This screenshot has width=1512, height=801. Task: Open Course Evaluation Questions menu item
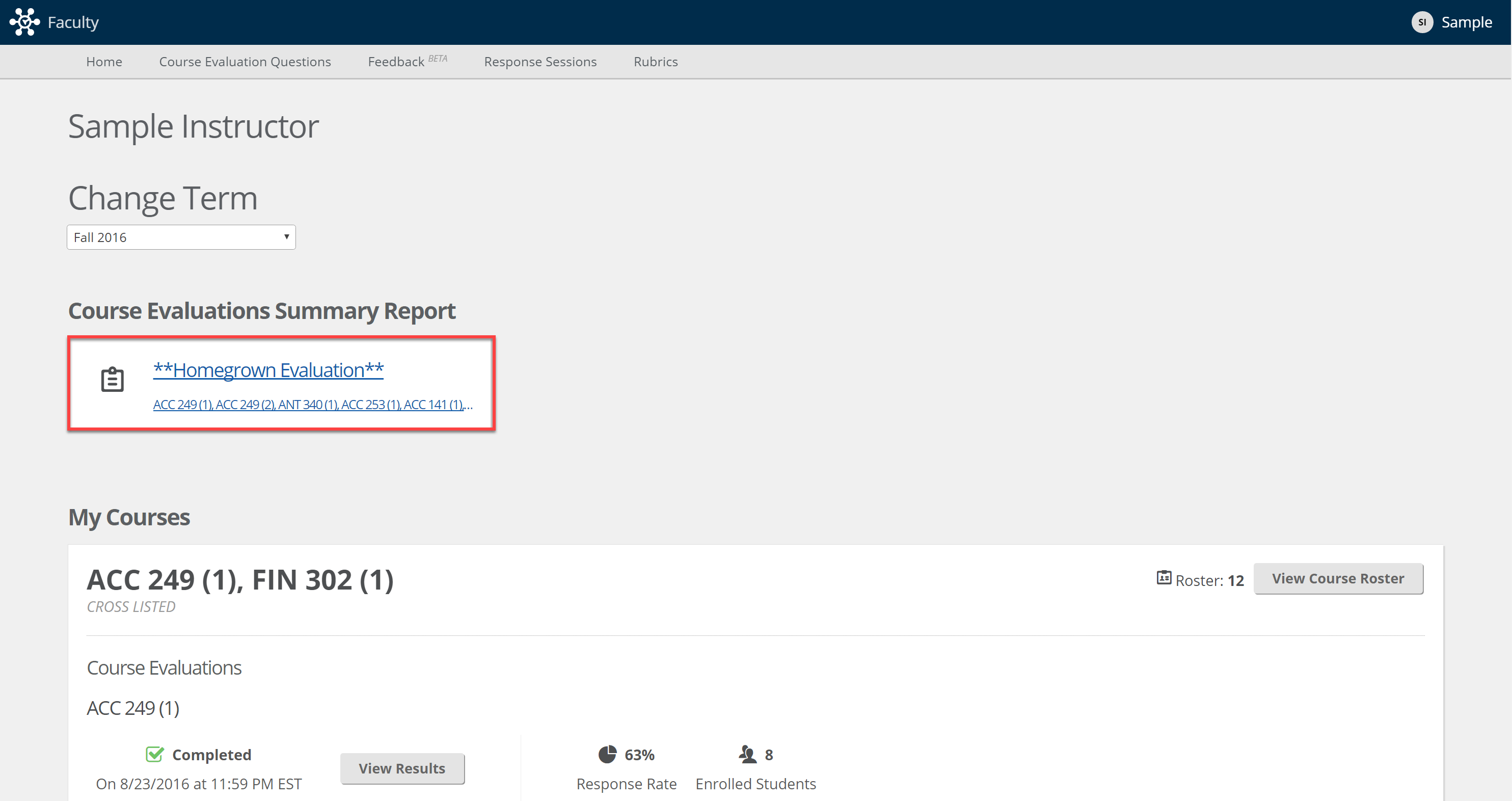[x=245, y=62]
